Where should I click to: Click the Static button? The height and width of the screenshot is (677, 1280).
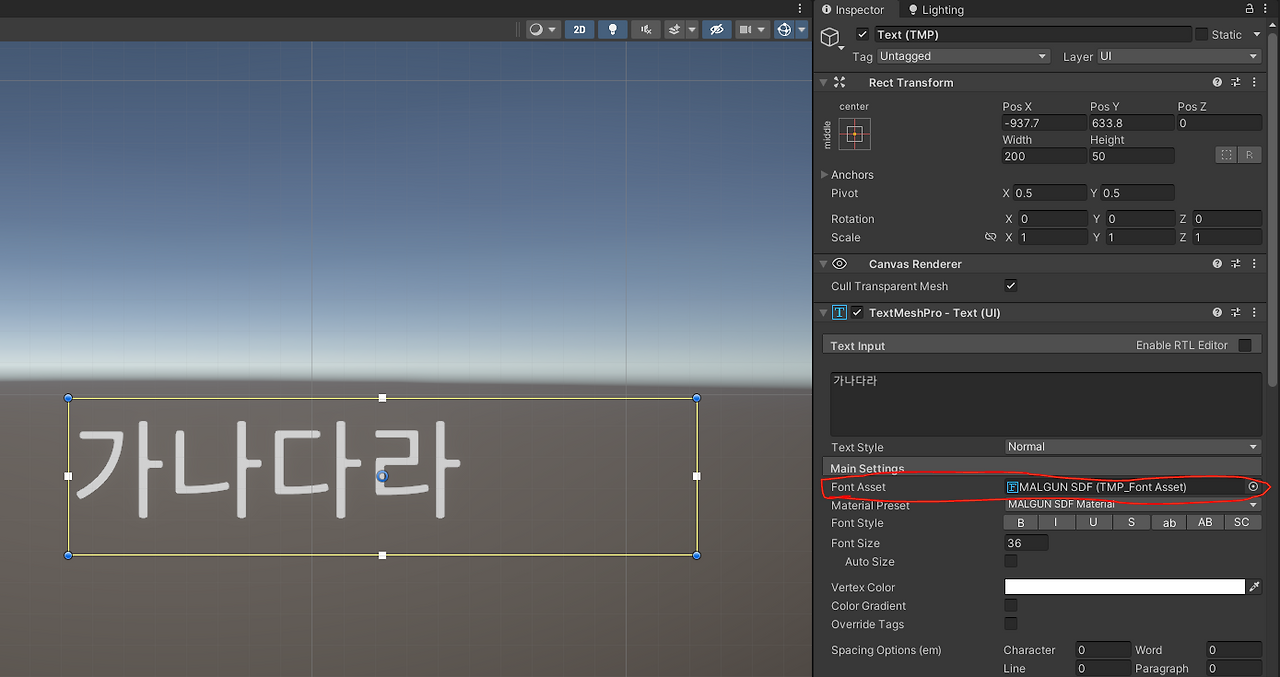coord(1225,34)
